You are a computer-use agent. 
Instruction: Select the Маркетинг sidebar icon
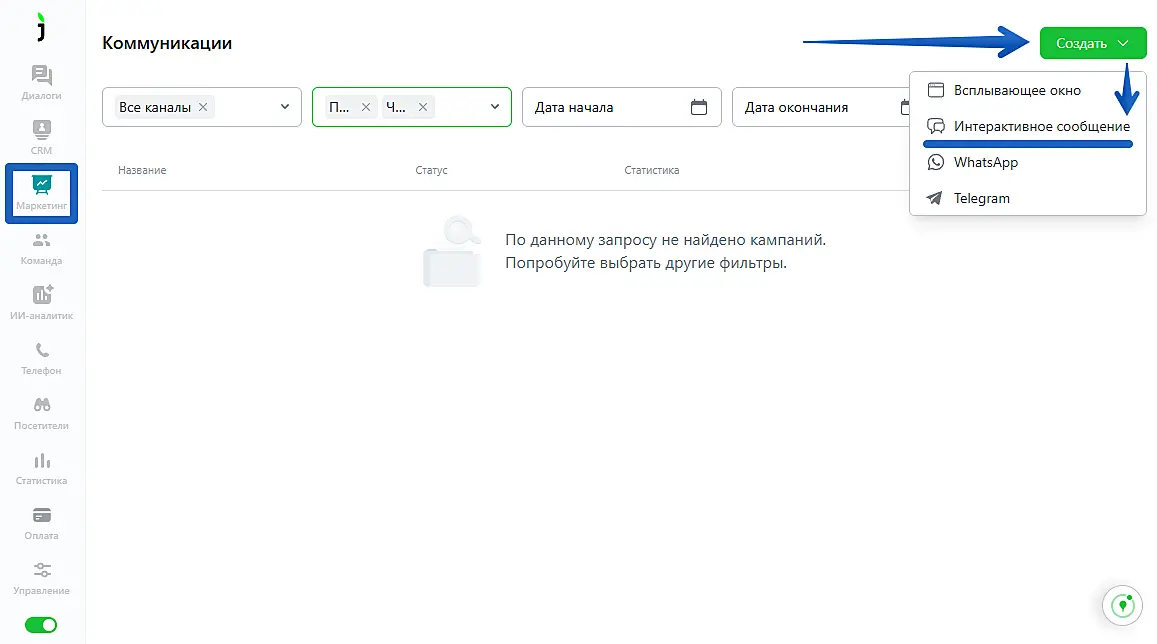(x=41, y=192)
